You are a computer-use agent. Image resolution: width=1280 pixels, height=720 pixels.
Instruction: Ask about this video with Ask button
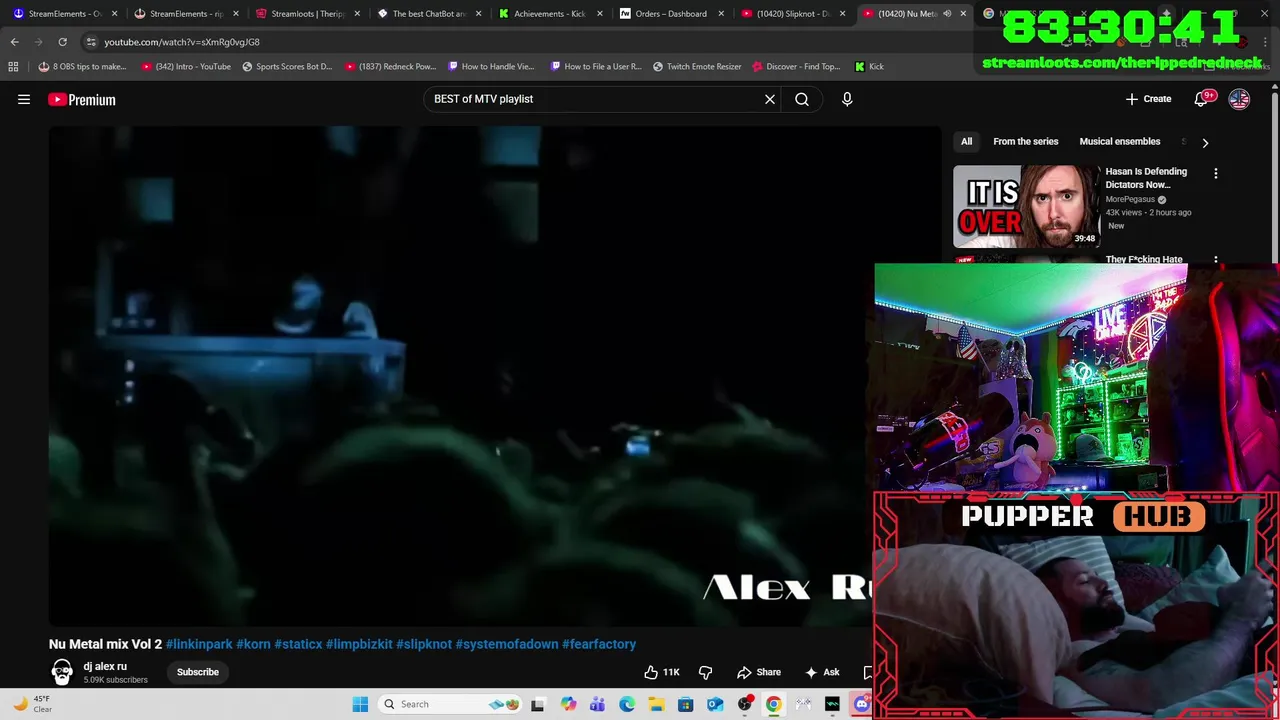tap(822, 672)
